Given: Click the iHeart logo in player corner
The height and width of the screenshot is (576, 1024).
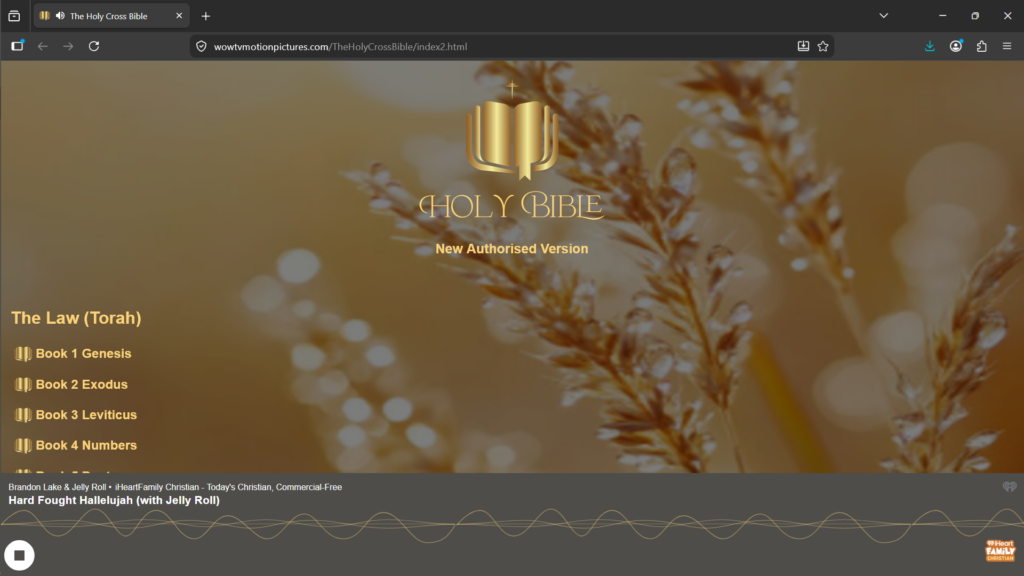Looking at the screenshot, I should coord(1009,487).
